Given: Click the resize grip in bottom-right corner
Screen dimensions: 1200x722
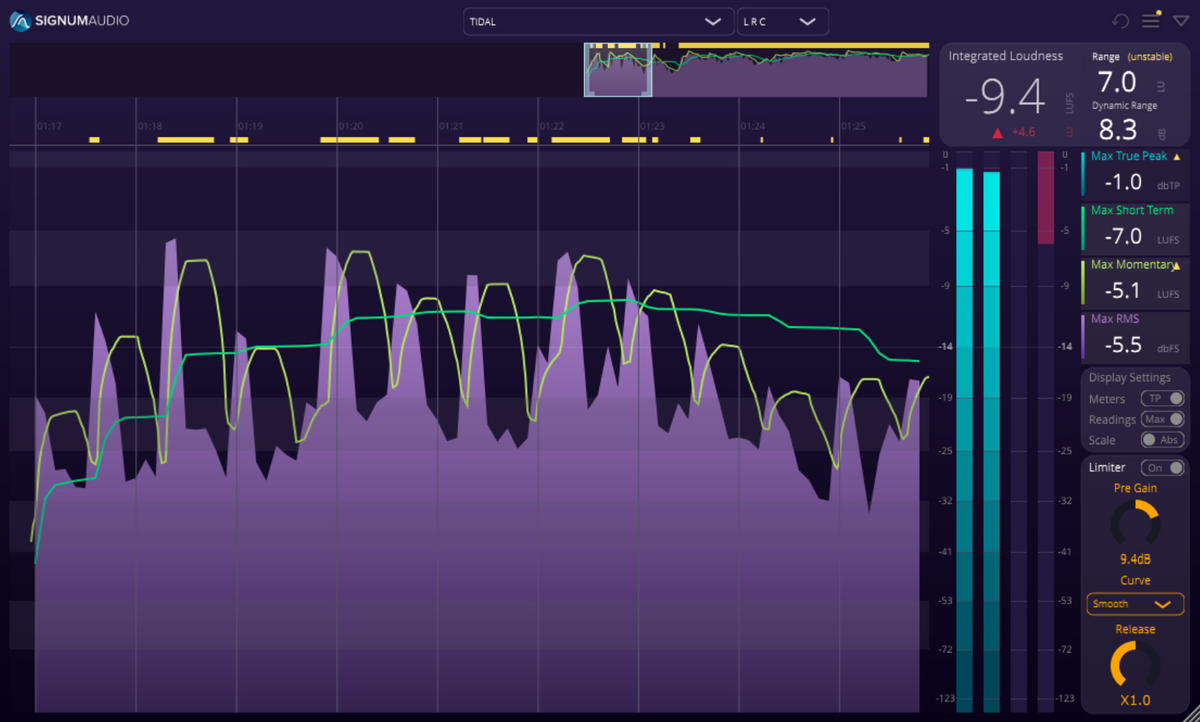Looking at the screenshot, I should tap(1191, 714).
